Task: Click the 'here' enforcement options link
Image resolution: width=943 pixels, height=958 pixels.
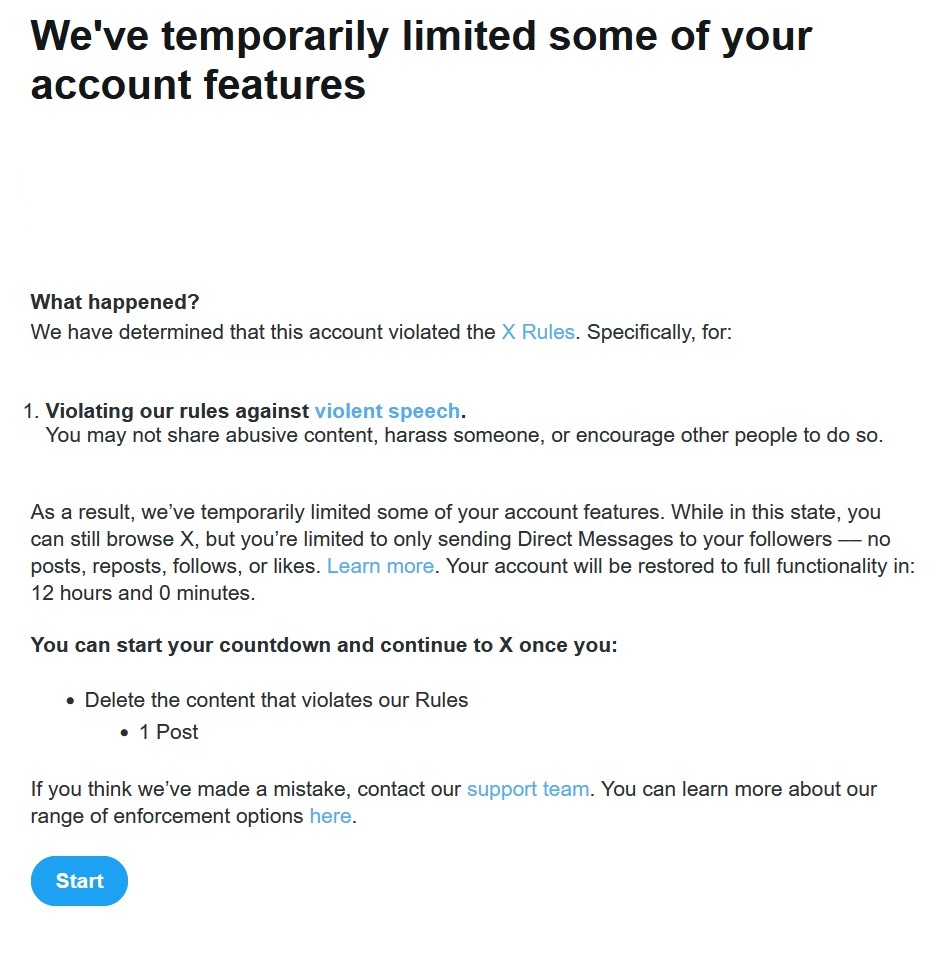Action: [x=330, y=816]
